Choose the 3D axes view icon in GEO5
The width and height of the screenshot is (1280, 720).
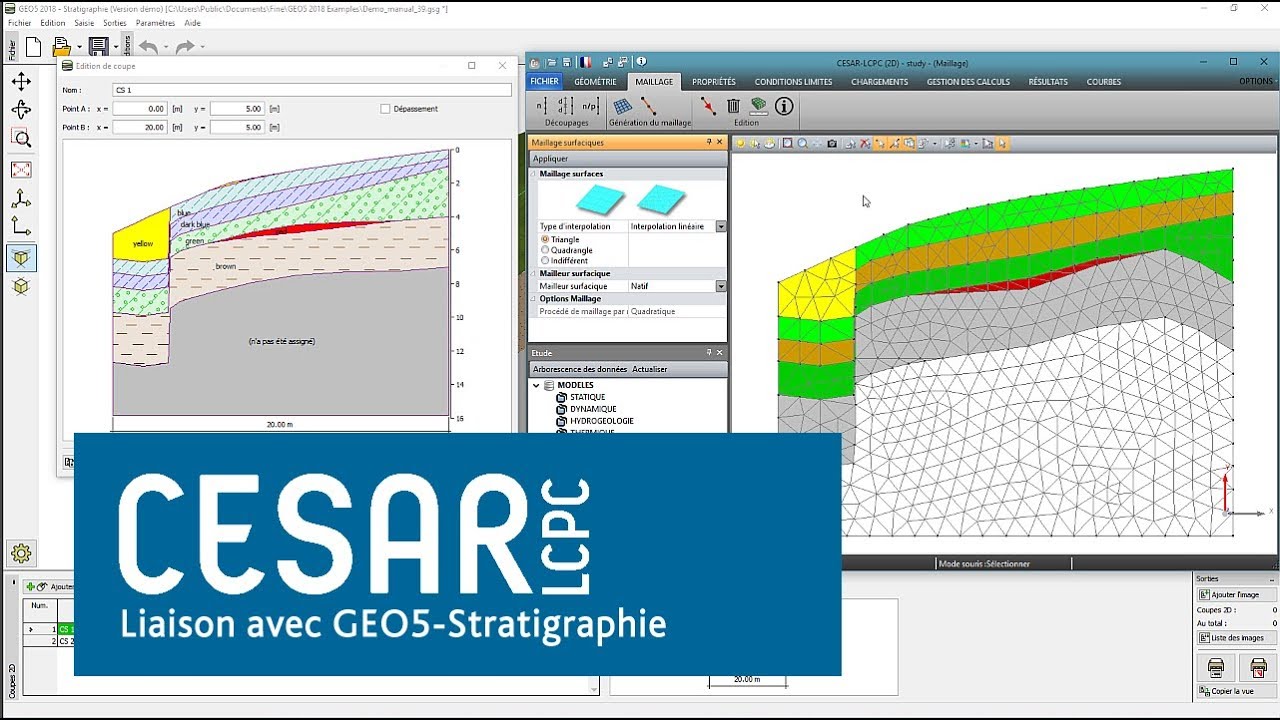click(21, 199)
